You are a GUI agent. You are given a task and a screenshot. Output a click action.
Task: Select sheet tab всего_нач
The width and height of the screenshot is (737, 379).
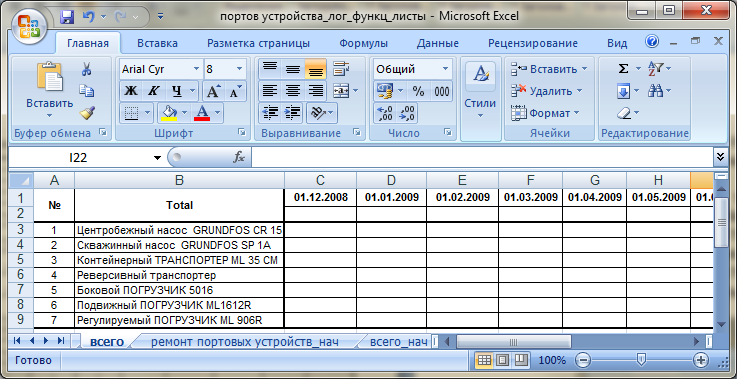399,341
